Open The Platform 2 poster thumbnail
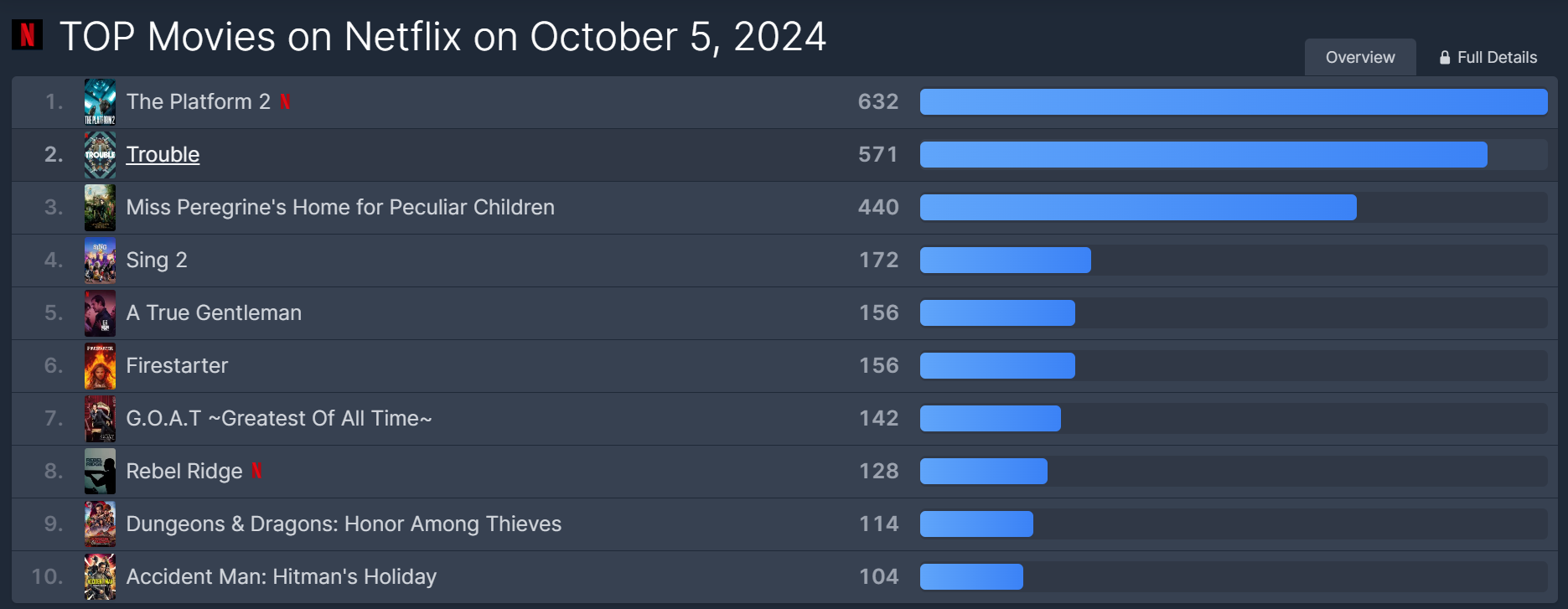The image size is (1568, 609). (100, 102)
